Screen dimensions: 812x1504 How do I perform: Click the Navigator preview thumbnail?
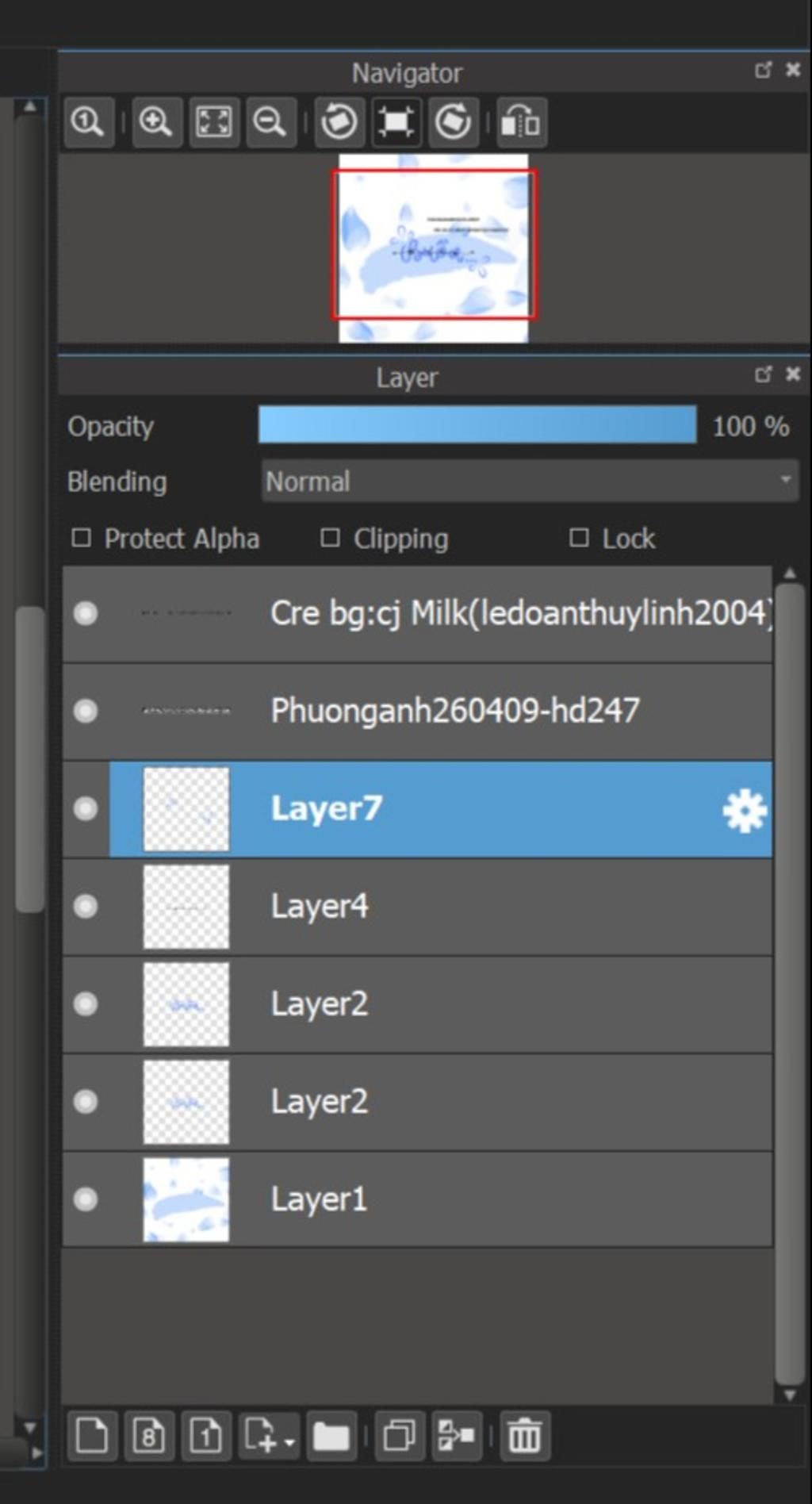(434, 248)
